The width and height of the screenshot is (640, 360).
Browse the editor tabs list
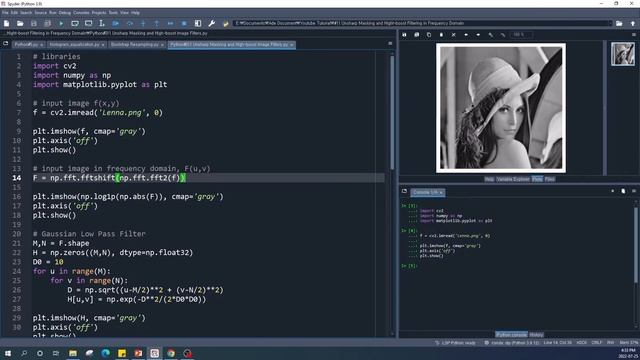click(x=6, y=44)
